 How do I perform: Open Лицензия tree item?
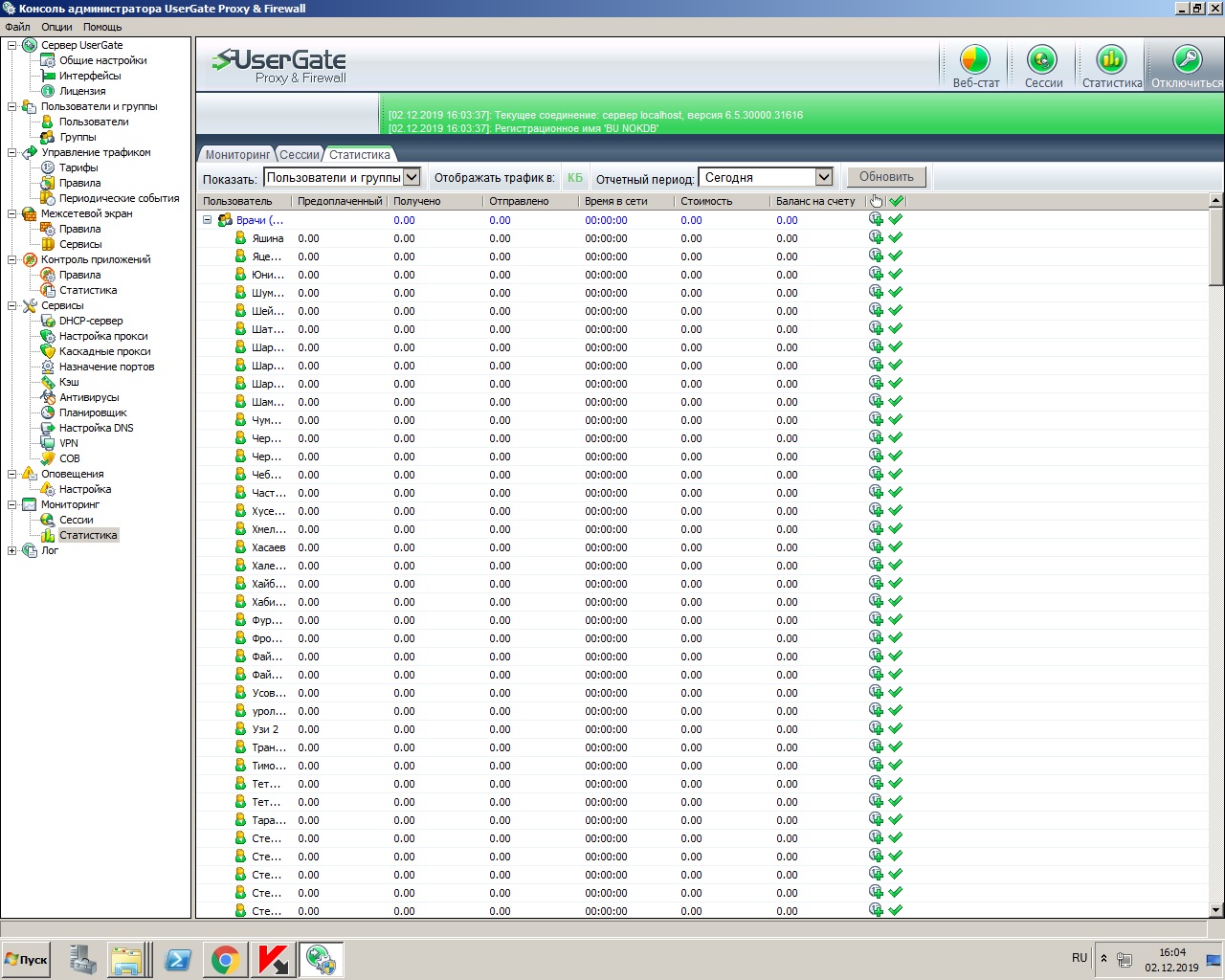[82, 91]
